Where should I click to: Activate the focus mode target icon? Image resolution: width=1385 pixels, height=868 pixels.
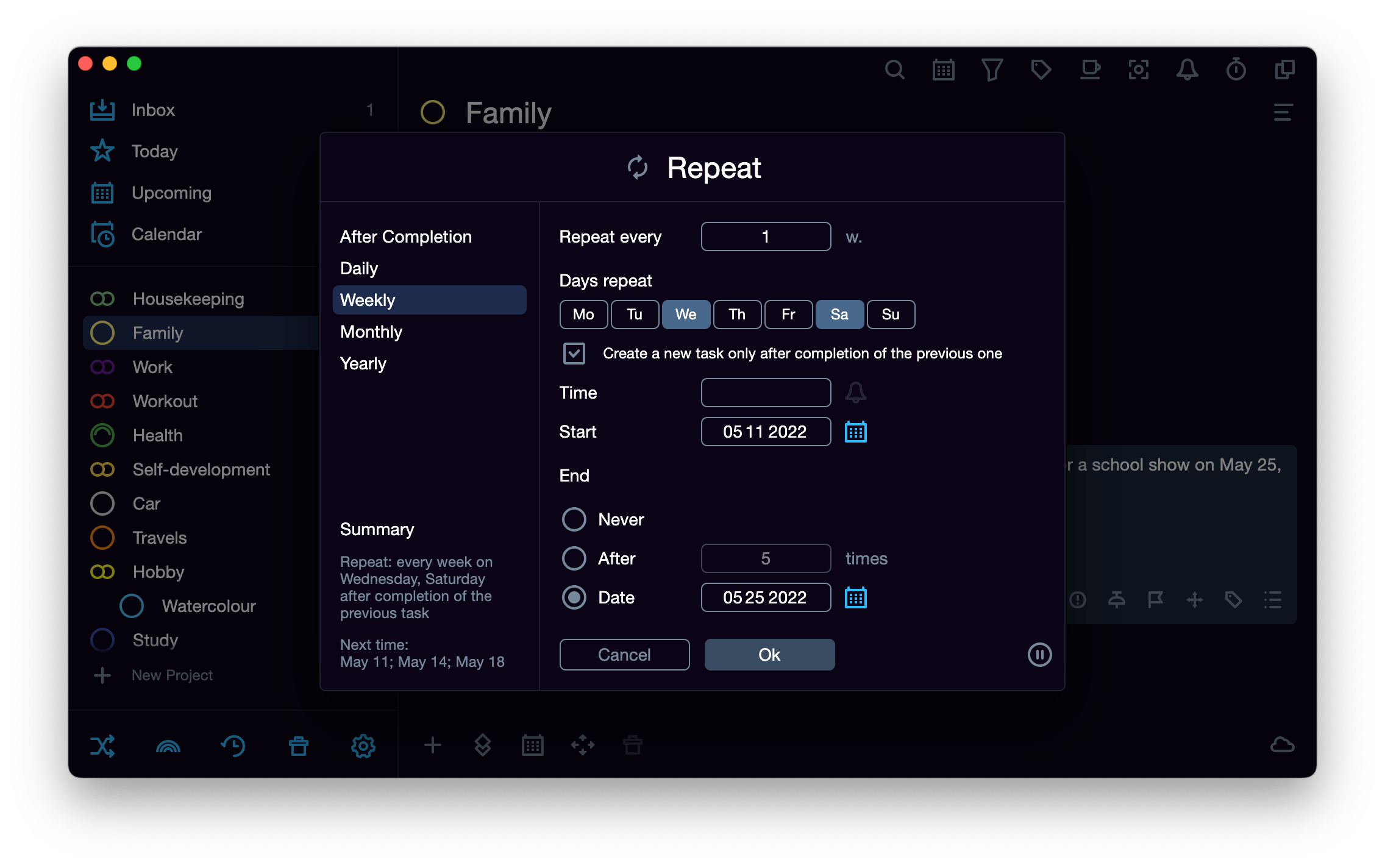(1138, 70)
